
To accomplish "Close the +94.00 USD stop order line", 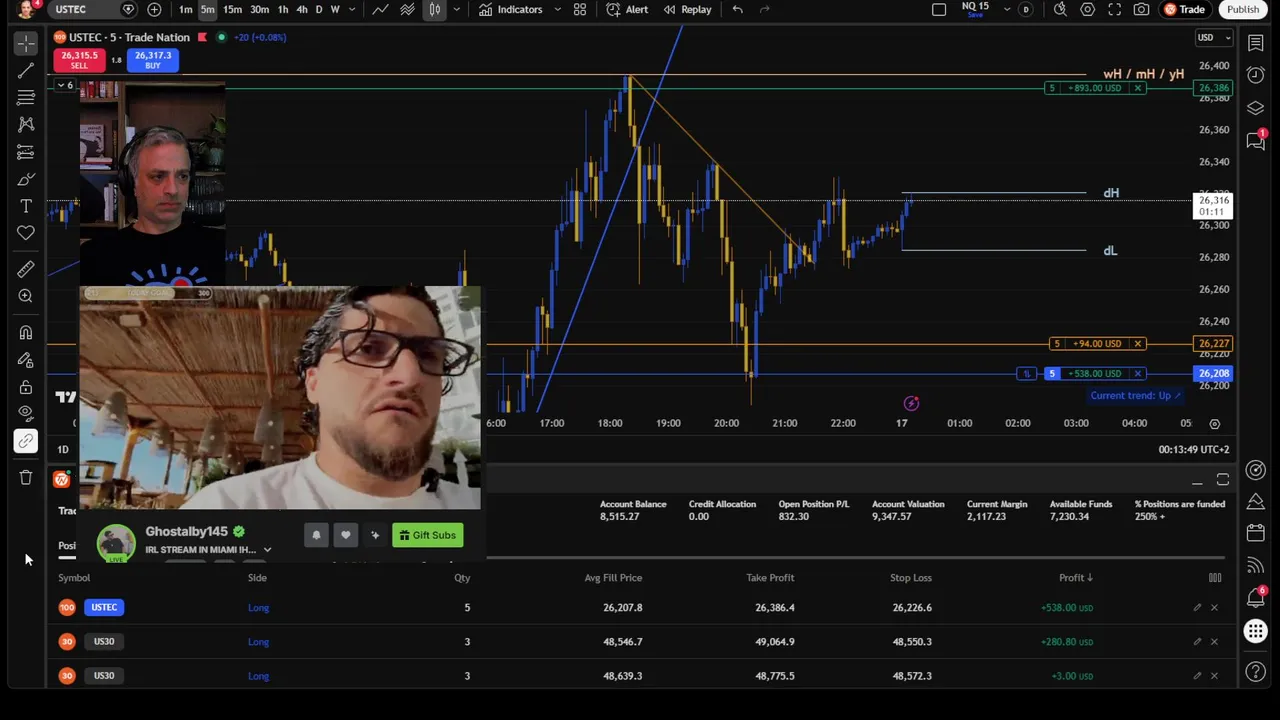I will 1137,344.
